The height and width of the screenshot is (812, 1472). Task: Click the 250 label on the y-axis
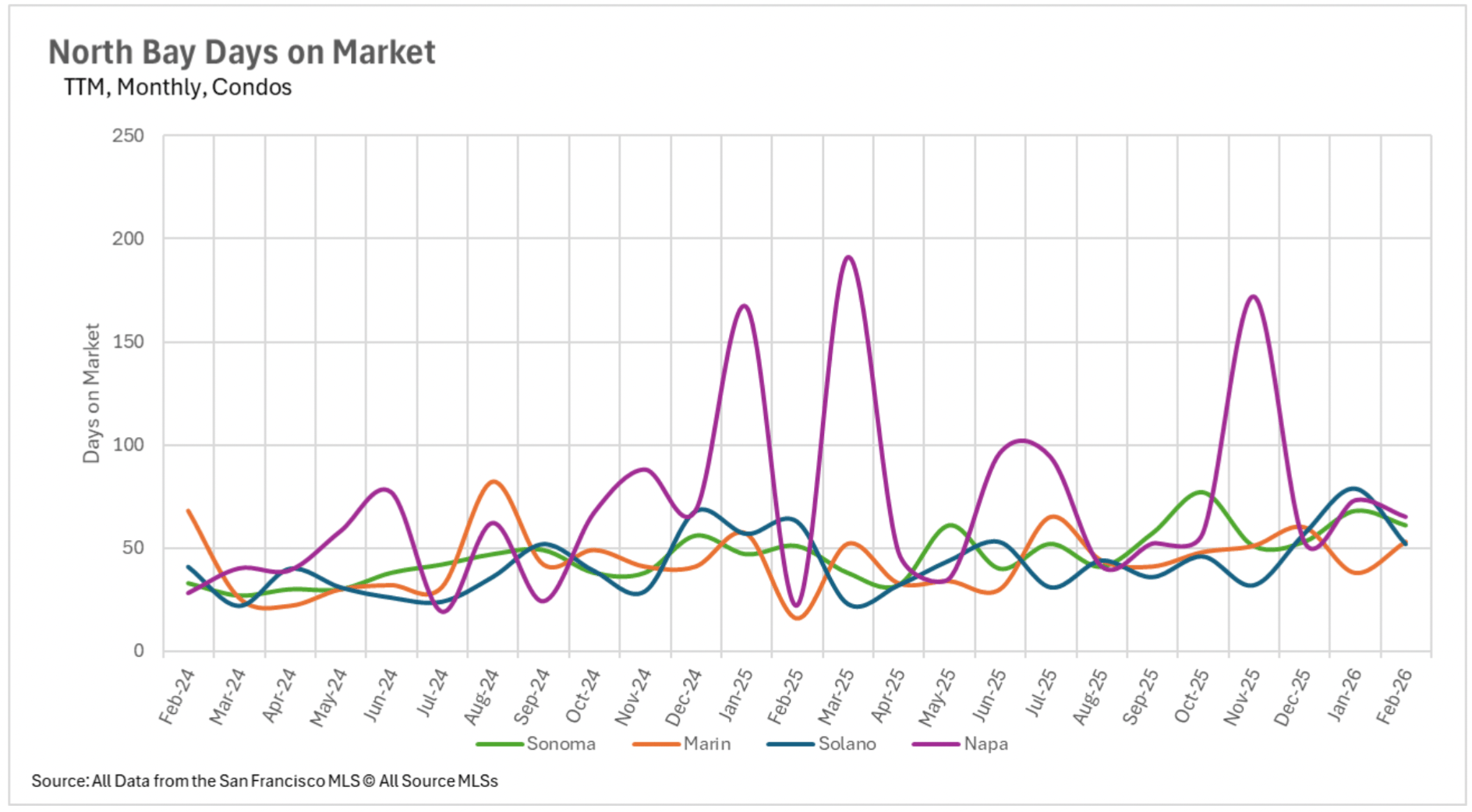(x=128, y=136)
